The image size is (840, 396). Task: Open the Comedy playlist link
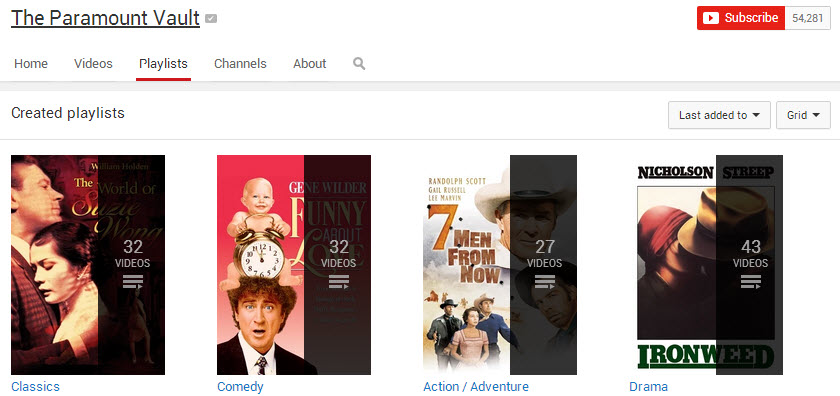240,386
